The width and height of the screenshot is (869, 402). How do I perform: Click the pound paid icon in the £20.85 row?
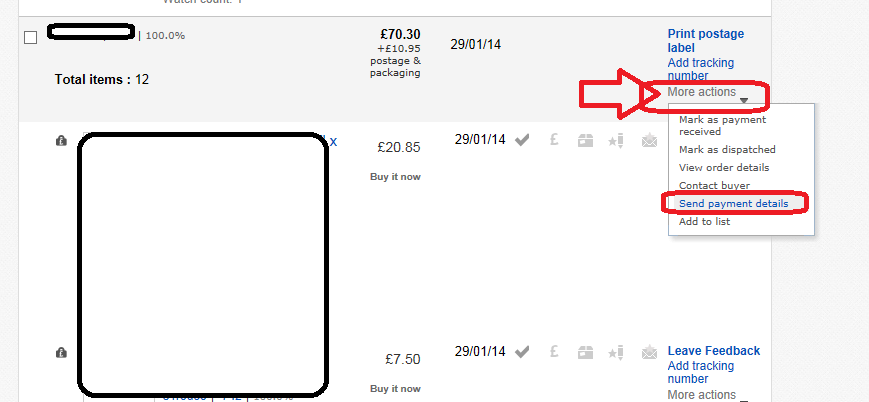coord(553,141)
